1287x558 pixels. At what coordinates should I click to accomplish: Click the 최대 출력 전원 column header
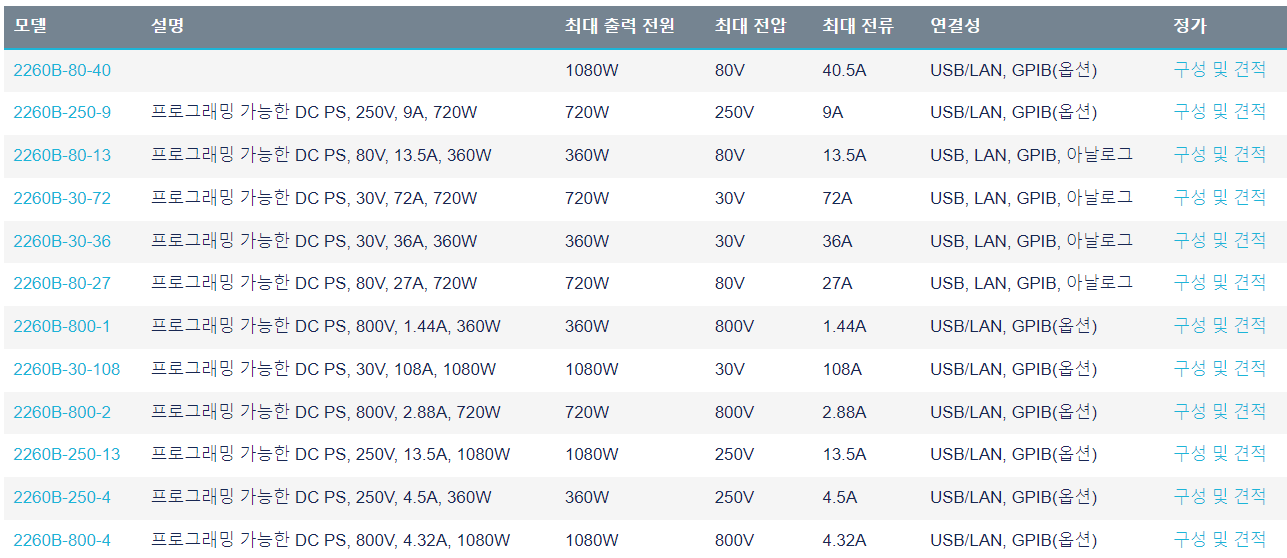click(x=619, y=26)
